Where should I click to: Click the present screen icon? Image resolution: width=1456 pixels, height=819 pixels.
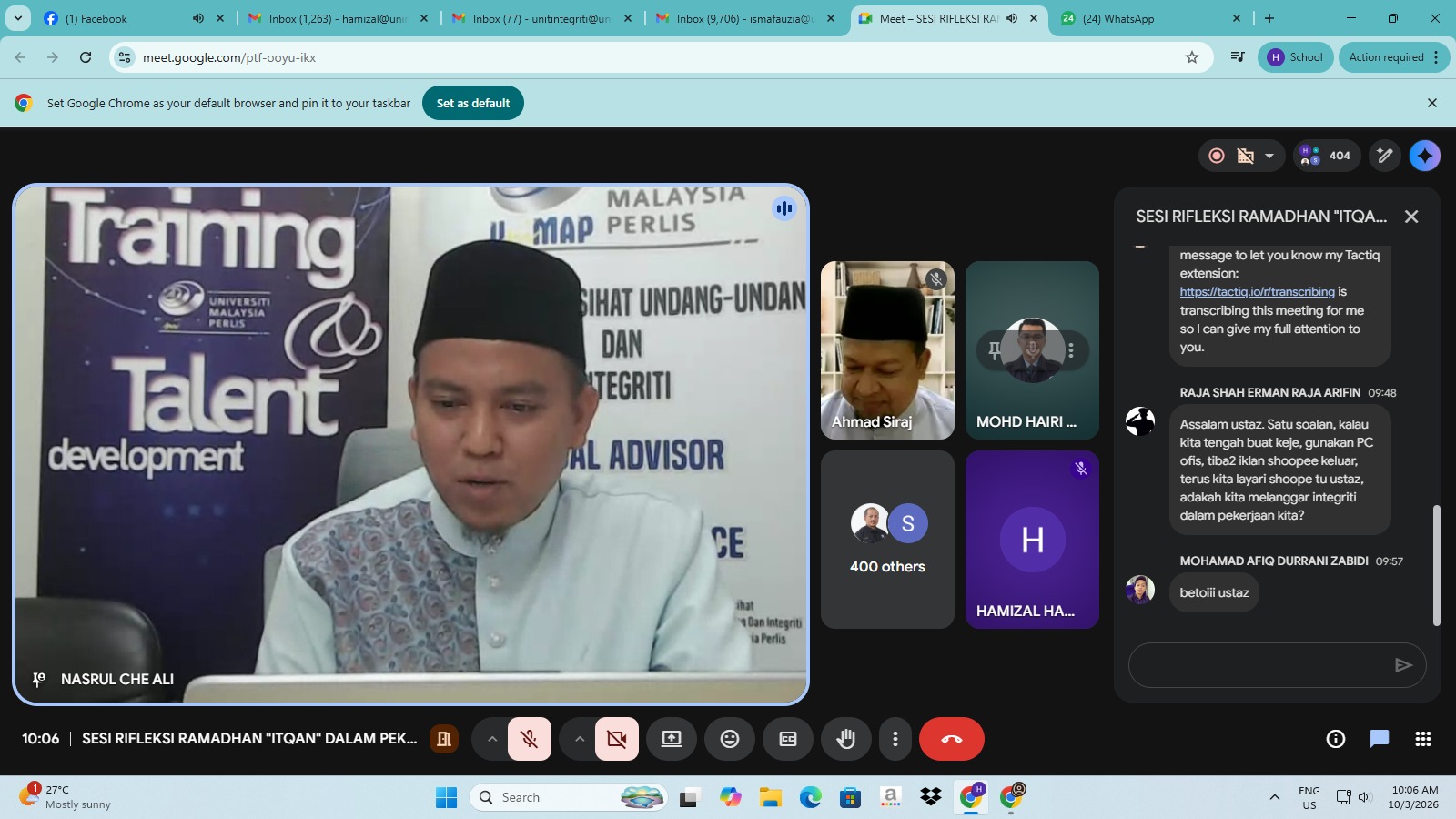pos(672,739)
